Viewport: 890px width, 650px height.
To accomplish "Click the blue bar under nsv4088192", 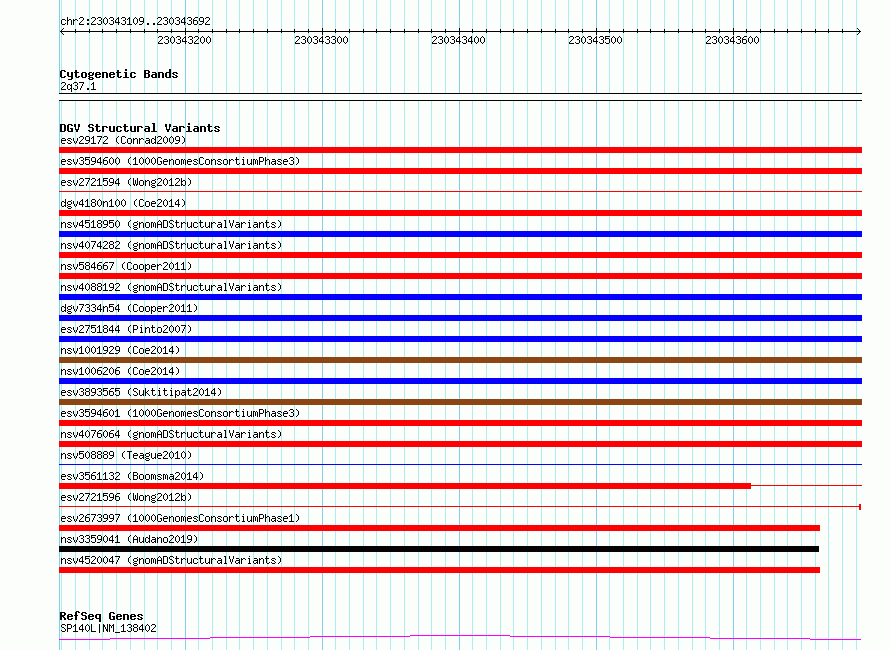I will point(460,297).
